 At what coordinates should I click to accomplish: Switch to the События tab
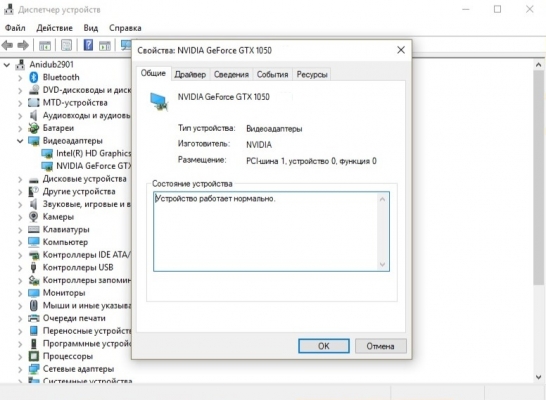click(x=272, y=74)
